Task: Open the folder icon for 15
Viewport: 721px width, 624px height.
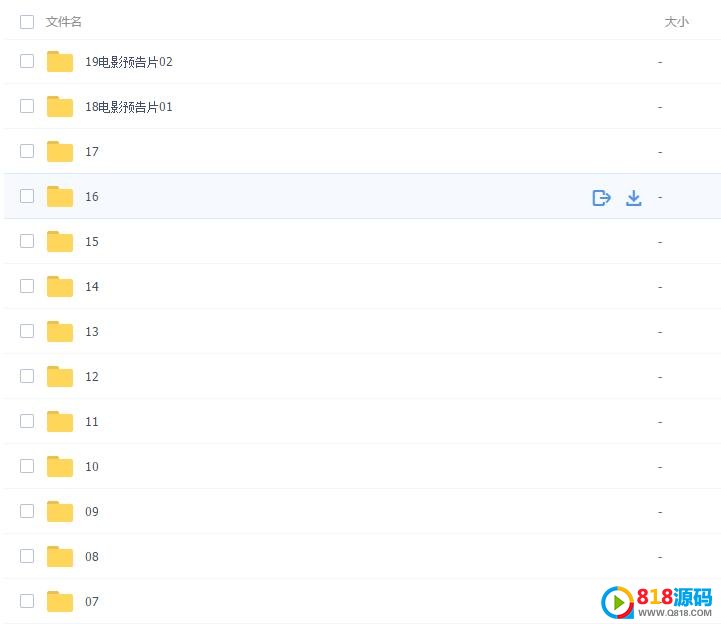Action: 60,241
